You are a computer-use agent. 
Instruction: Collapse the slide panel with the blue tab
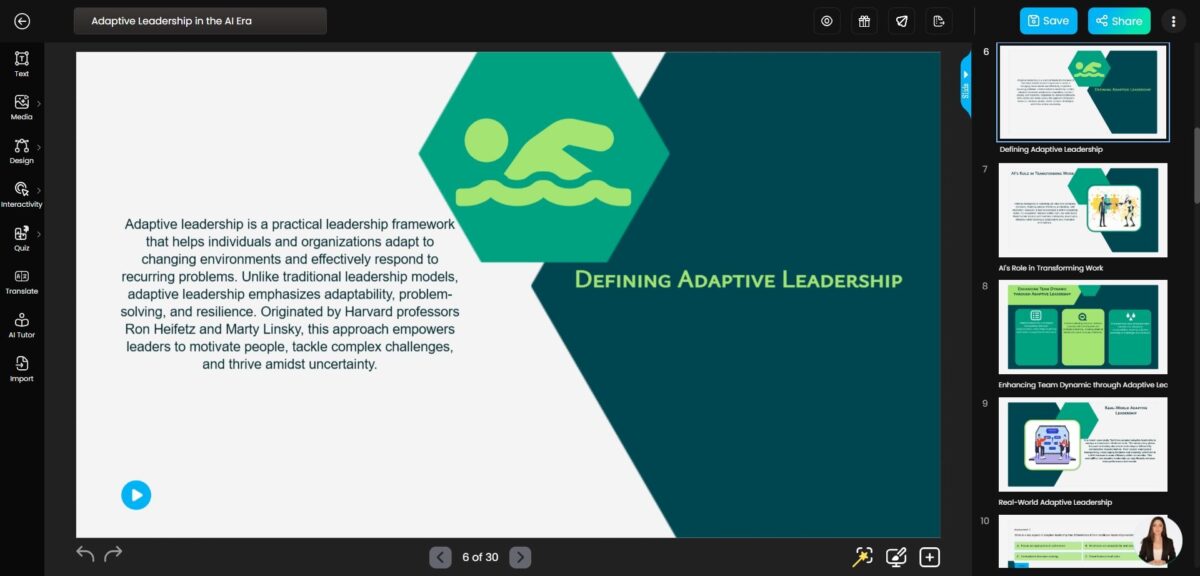click(x=965, y=83)
